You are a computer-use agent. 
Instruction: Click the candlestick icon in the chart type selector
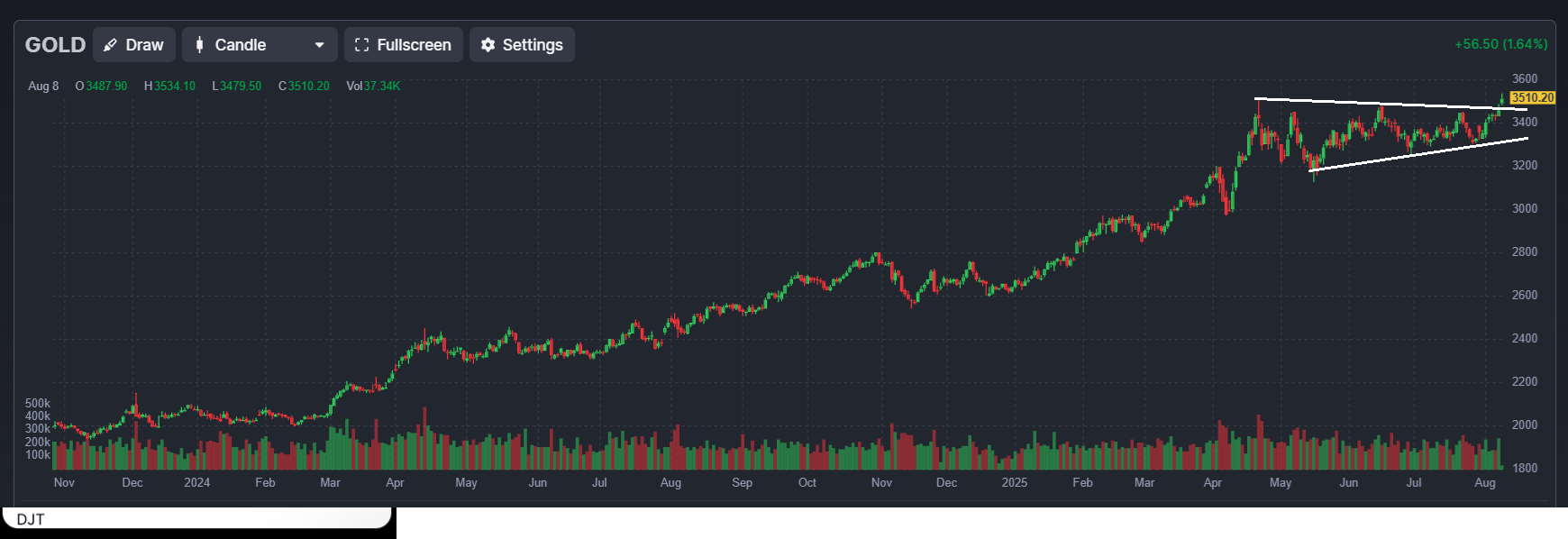click(200, 45)
